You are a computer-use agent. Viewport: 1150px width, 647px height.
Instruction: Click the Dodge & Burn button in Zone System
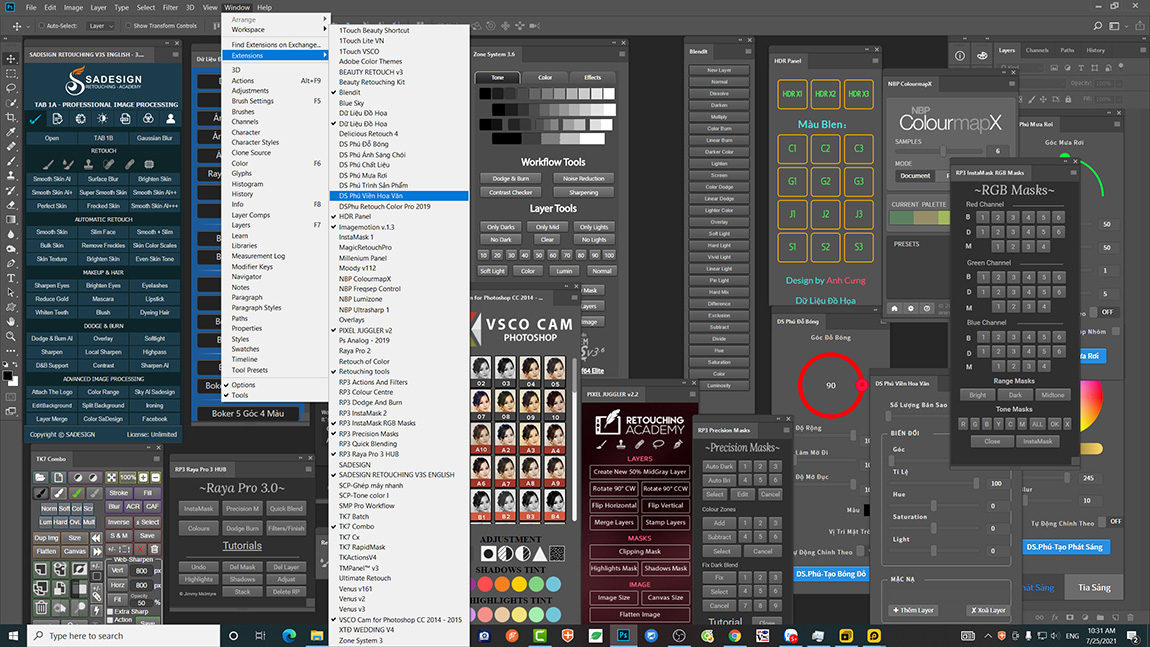click(510, 178)
